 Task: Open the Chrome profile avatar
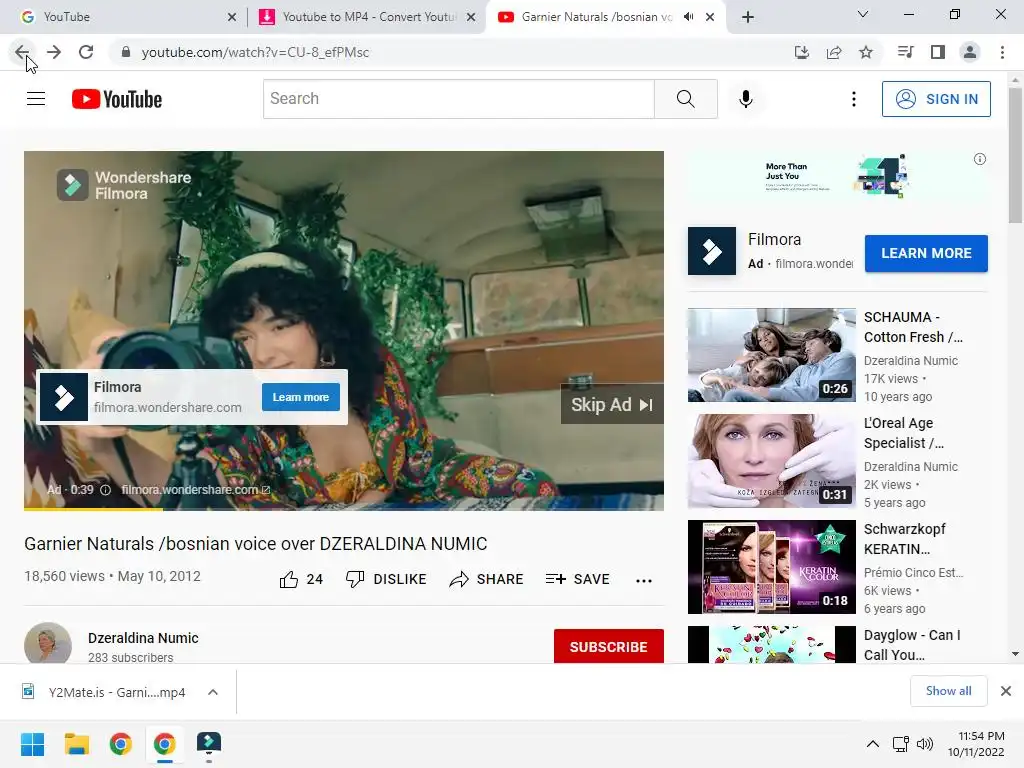click(x=970, y=52)
